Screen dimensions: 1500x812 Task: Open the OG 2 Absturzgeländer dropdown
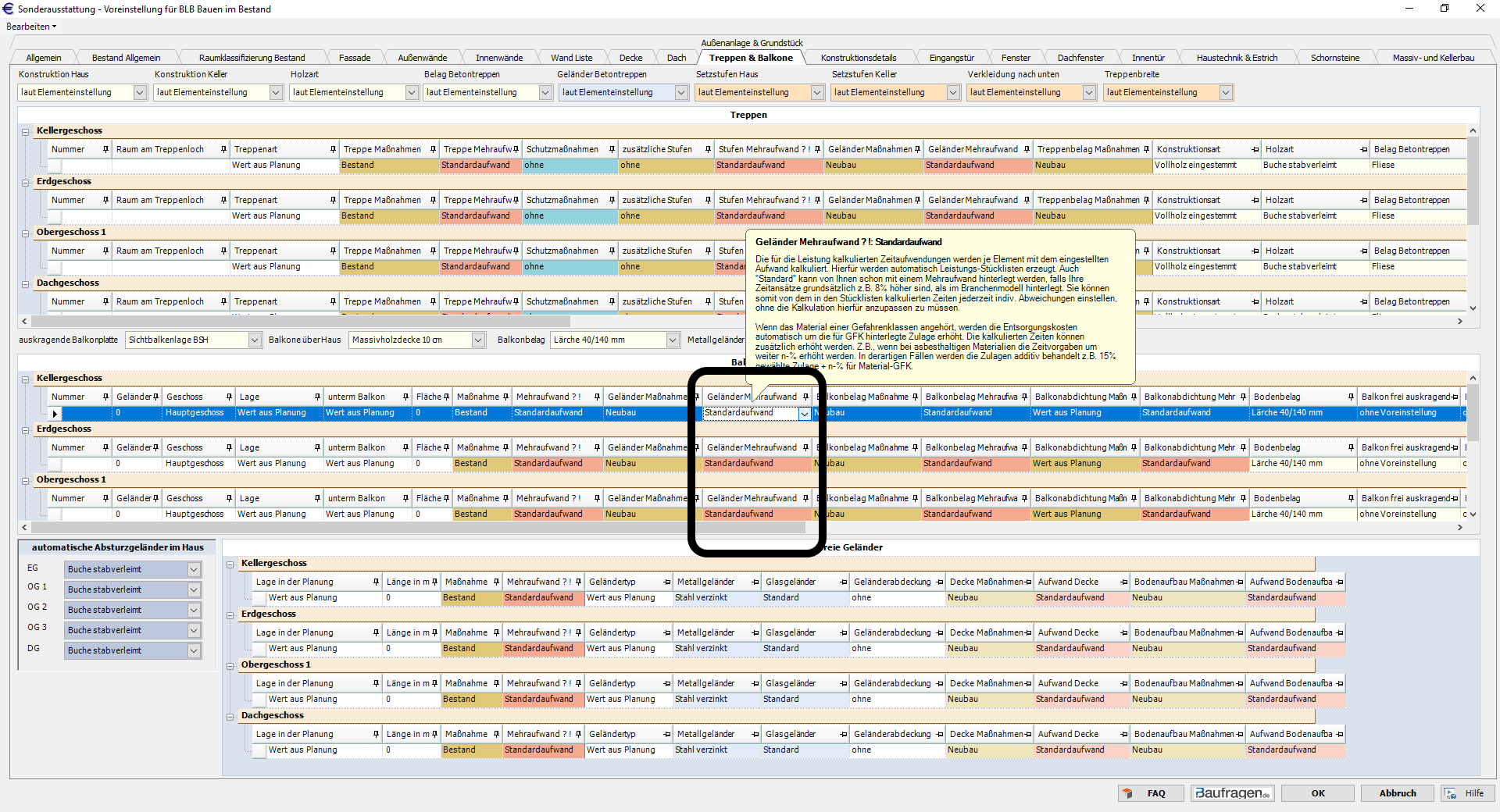click(x=194, y=611)
